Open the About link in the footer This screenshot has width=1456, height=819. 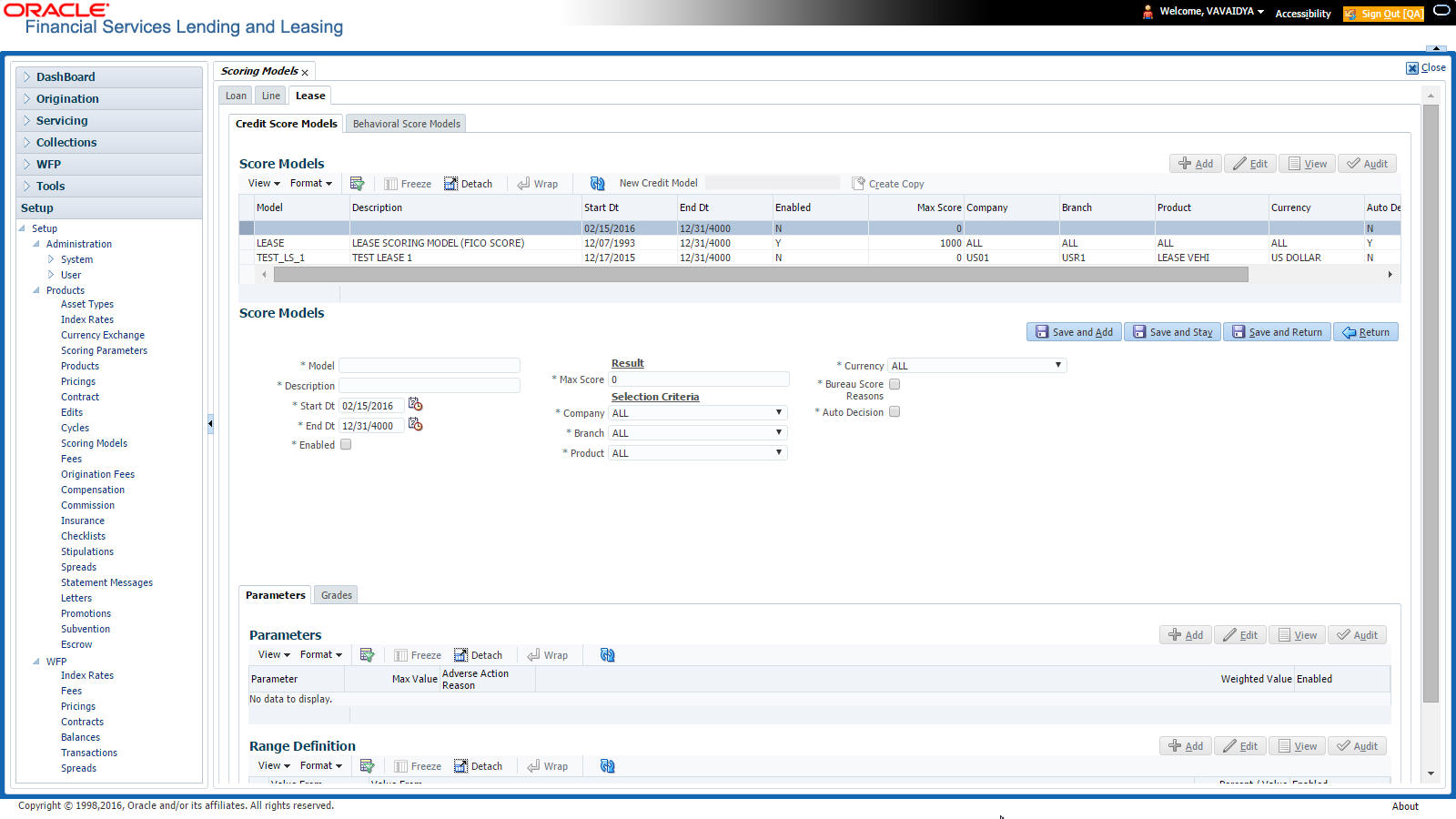click(x=1405, y=806)
